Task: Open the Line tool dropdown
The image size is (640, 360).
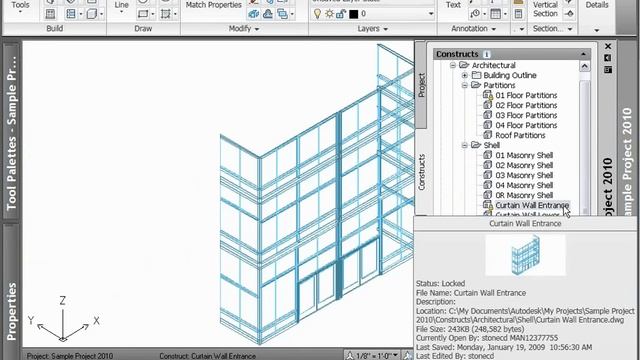Action: coord(121,12)
